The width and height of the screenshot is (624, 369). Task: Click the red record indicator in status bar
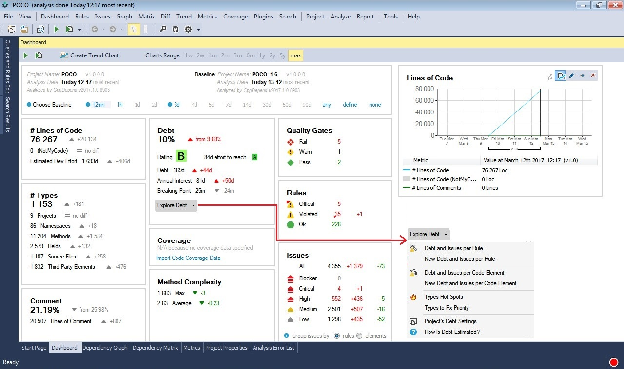click(614, 362)
